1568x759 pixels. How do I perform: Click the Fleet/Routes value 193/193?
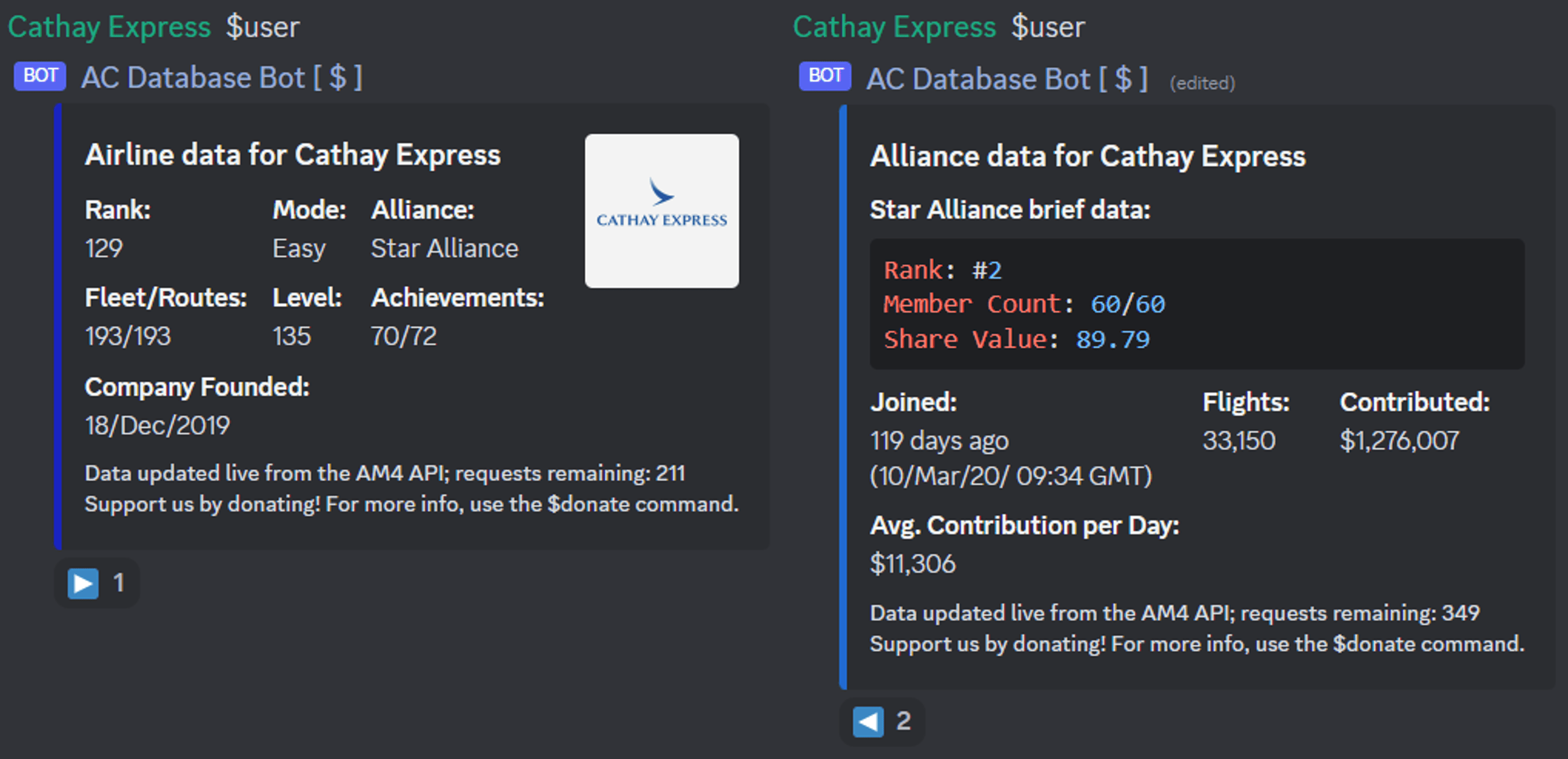[x=128, y=336]
